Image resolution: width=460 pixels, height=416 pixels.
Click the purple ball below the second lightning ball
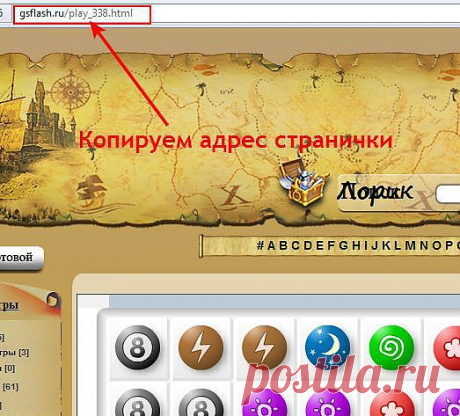click(x=264, y=402)
